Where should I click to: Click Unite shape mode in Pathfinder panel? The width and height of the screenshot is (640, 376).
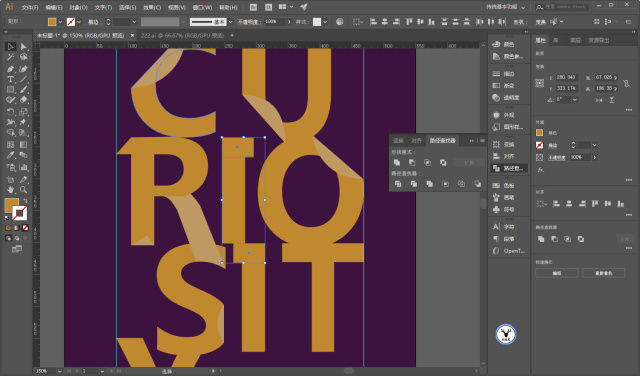(x=397, y=162)
